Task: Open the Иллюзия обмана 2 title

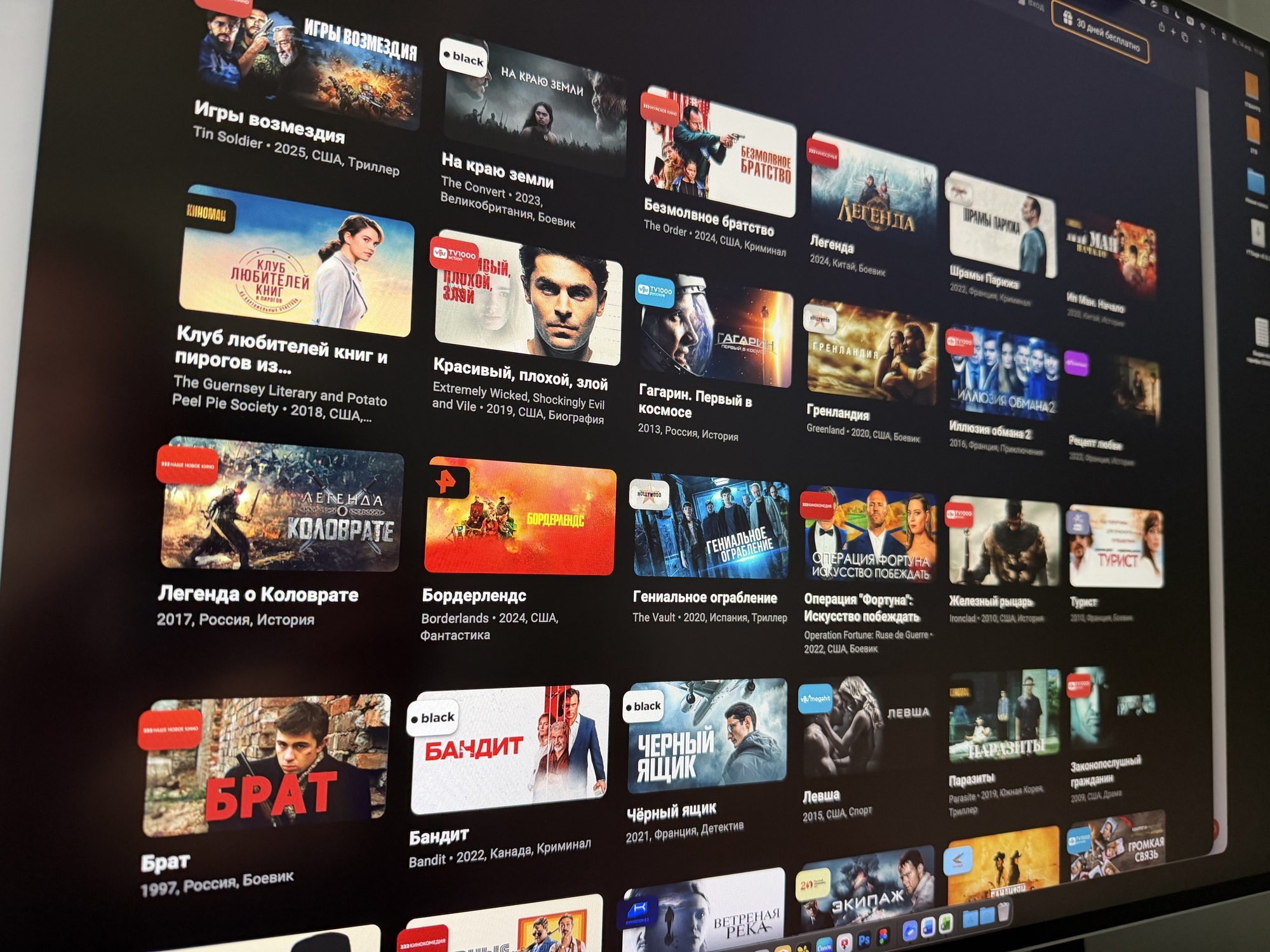Action: coord(990,430)
